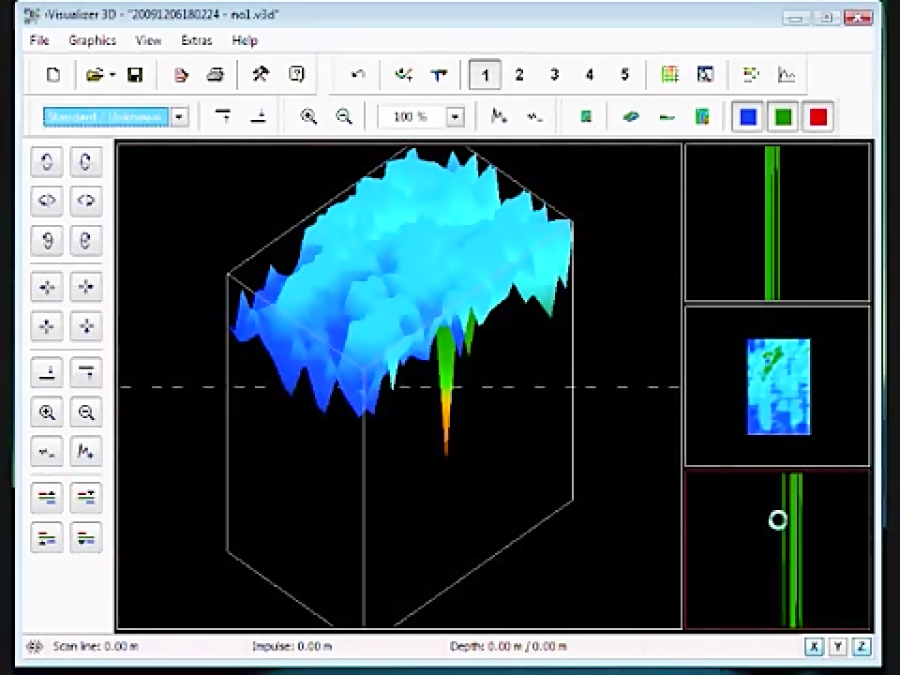The image size is (900, 675).
Task: Open the toolbox wrench-hammer icon
Action: pyautogui.click(x=259, y=75)
